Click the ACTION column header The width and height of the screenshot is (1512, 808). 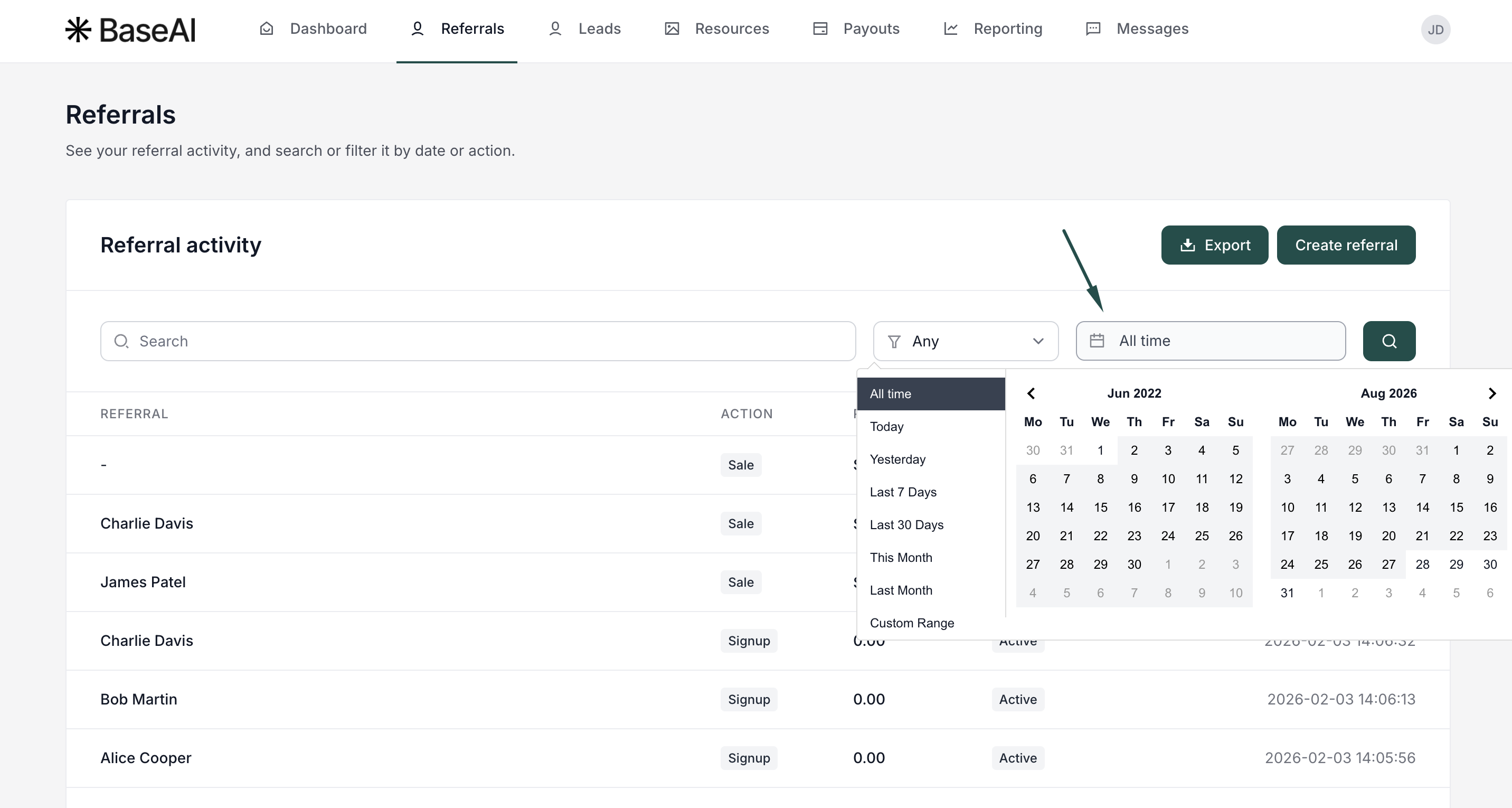(746, 414)
